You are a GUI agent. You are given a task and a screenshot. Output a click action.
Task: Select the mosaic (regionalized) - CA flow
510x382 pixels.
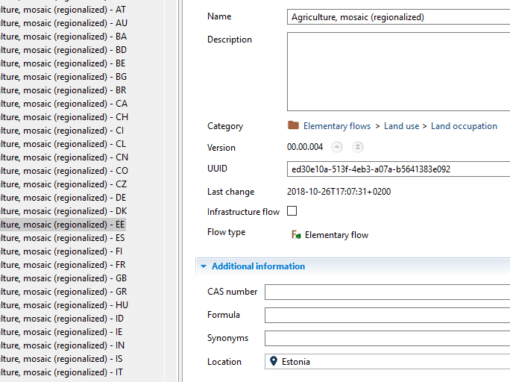tap(64, 104)
